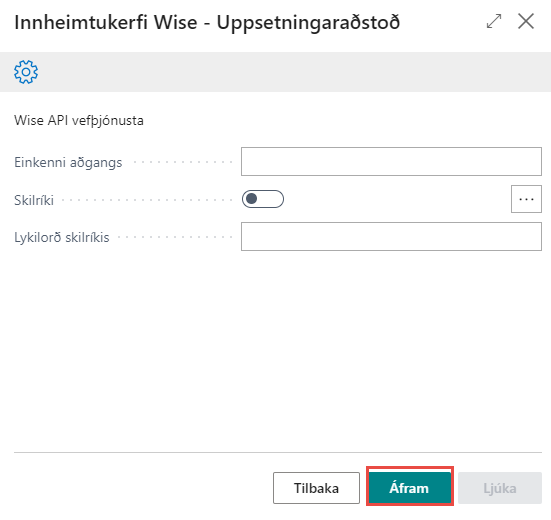Expand the dialog with the diagonal arrows icon
The width and height of the screenshot is (551, 520).
[x=494, y=21]
